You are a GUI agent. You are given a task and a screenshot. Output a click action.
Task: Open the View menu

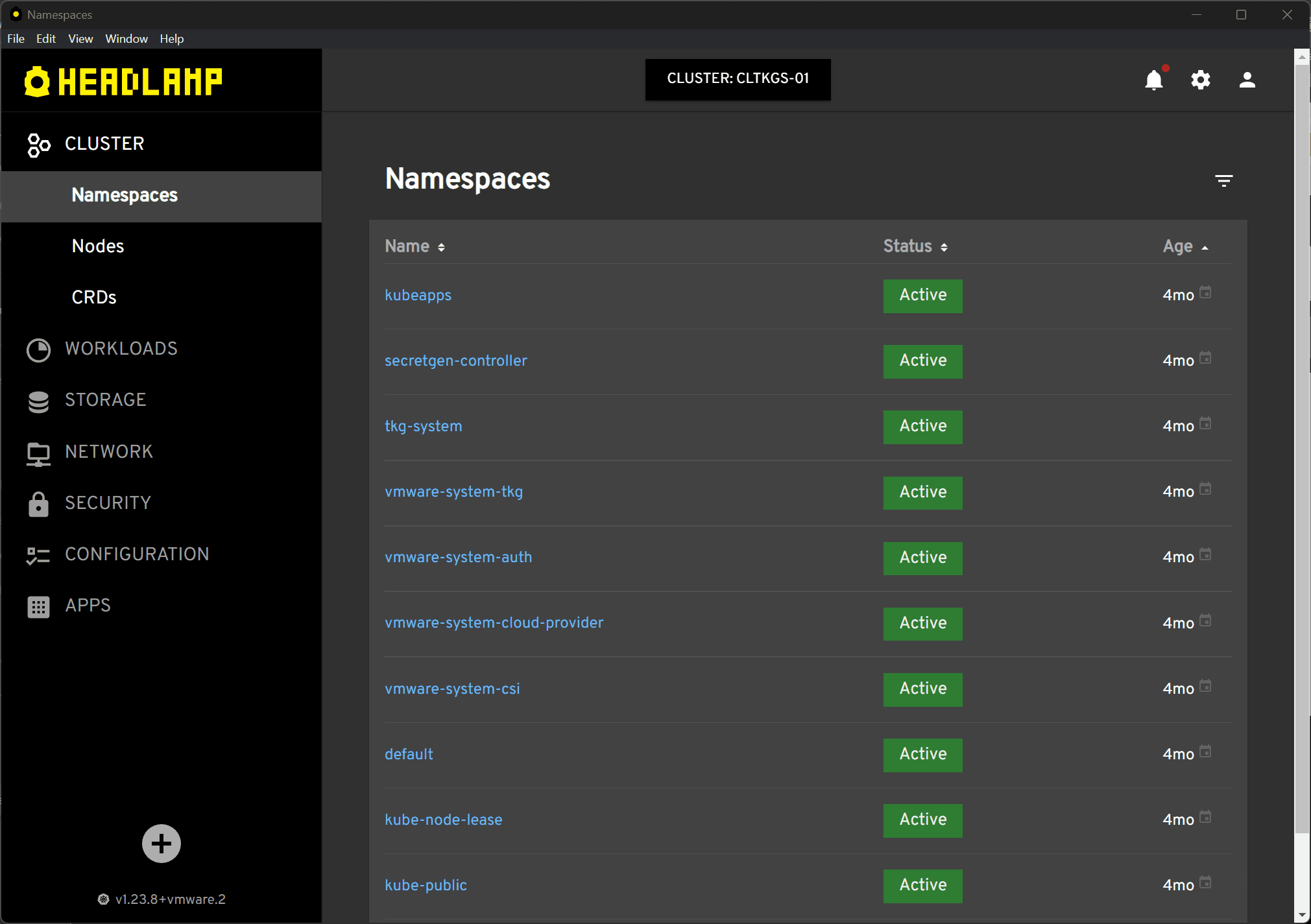pyautogui.click(x=80, y=38)
